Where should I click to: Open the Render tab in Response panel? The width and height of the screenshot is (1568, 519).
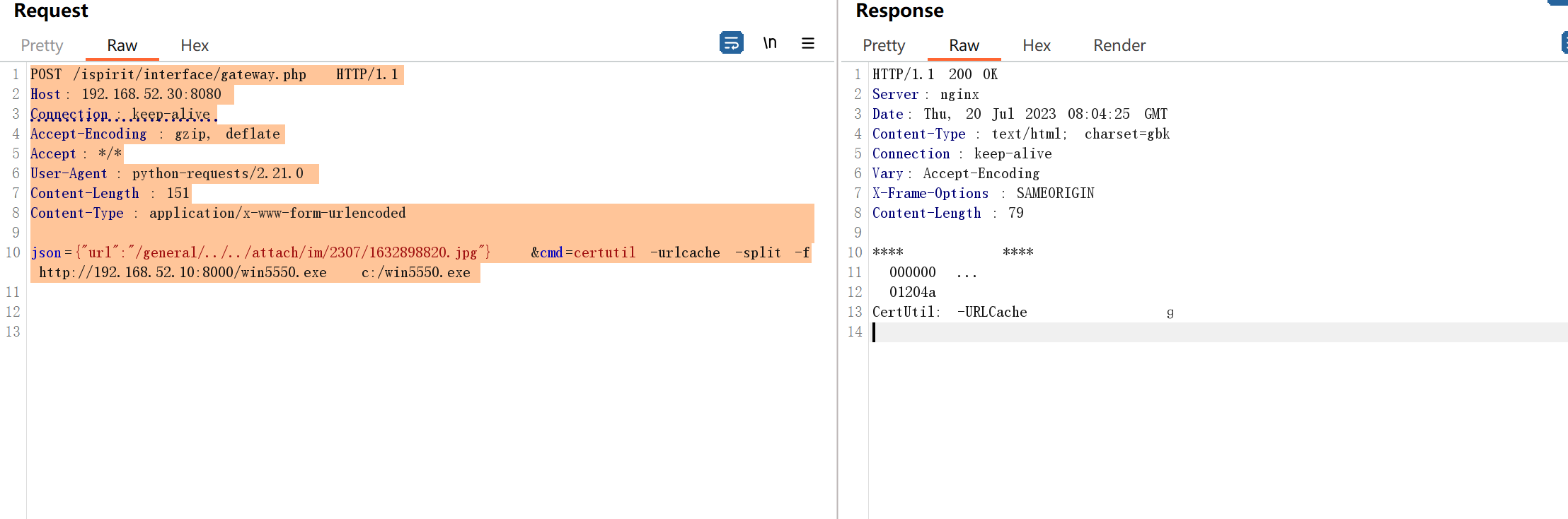tap(1119, 45)
